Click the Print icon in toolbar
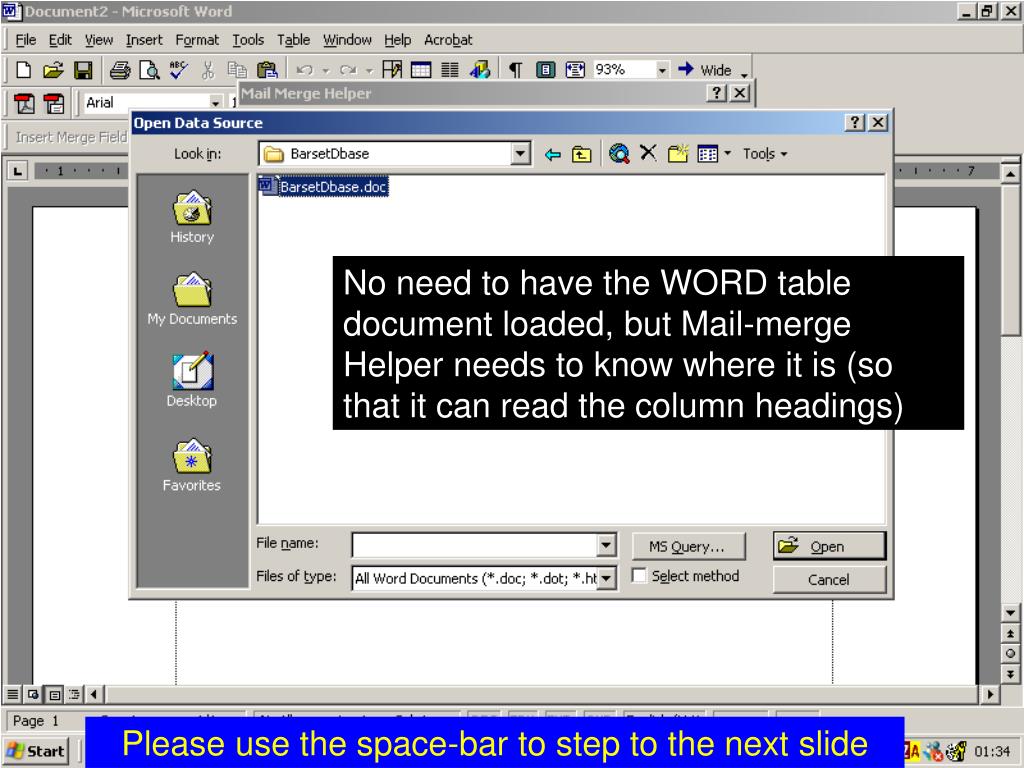The image size is (1024, 768). click(120, 70)
